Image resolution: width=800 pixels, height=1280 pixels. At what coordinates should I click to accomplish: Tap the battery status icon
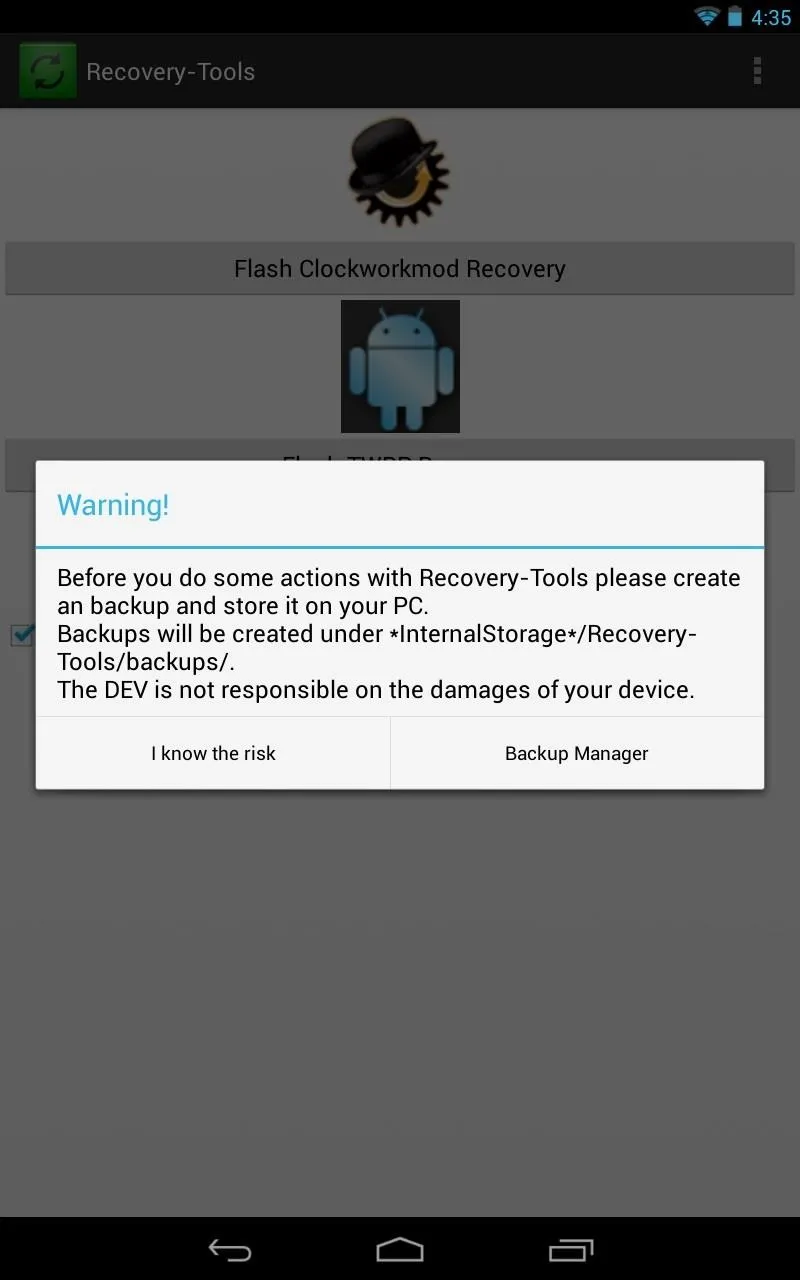pos(735,17)
